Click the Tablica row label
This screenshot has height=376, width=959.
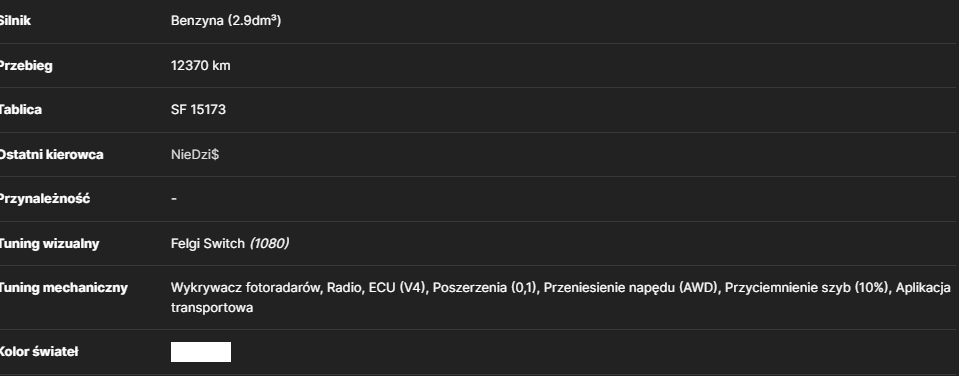[20, 110]
